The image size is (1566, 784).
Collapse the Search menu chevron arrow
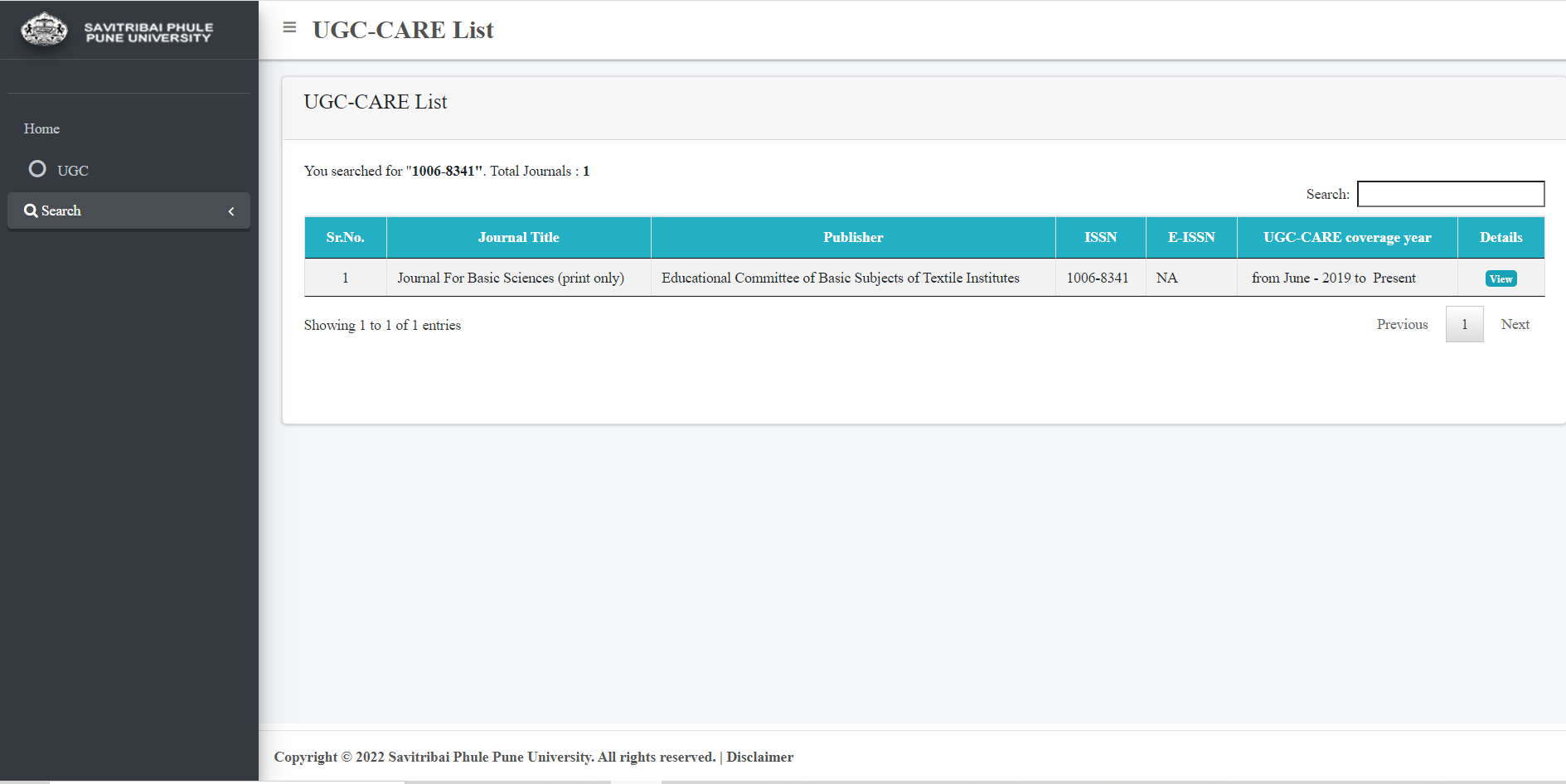tap(231, 211)
